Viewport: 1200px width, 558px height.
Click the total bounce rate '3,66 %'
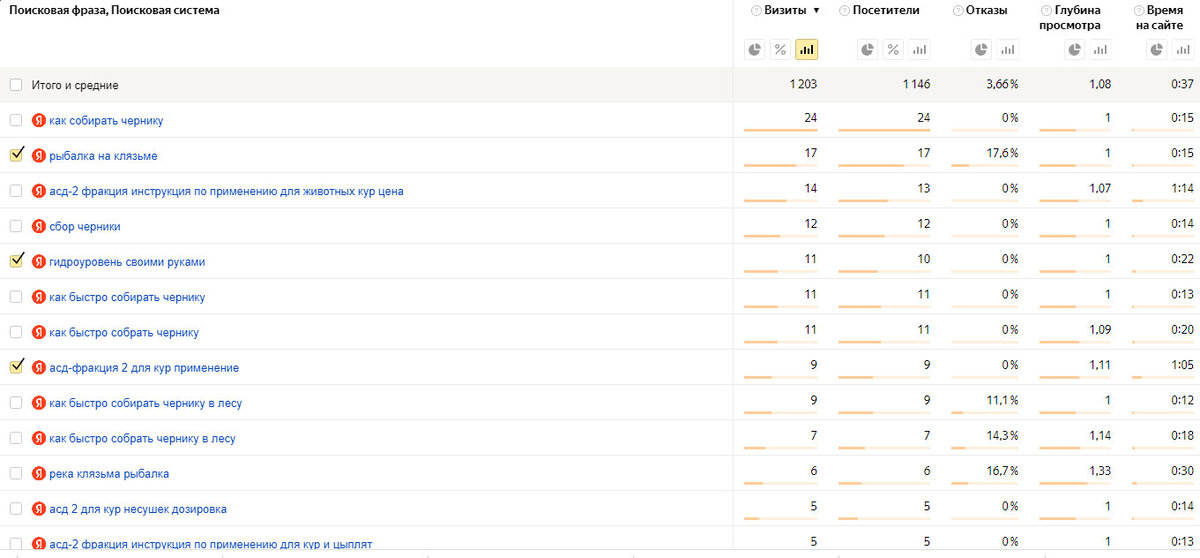coord(1002,85)
